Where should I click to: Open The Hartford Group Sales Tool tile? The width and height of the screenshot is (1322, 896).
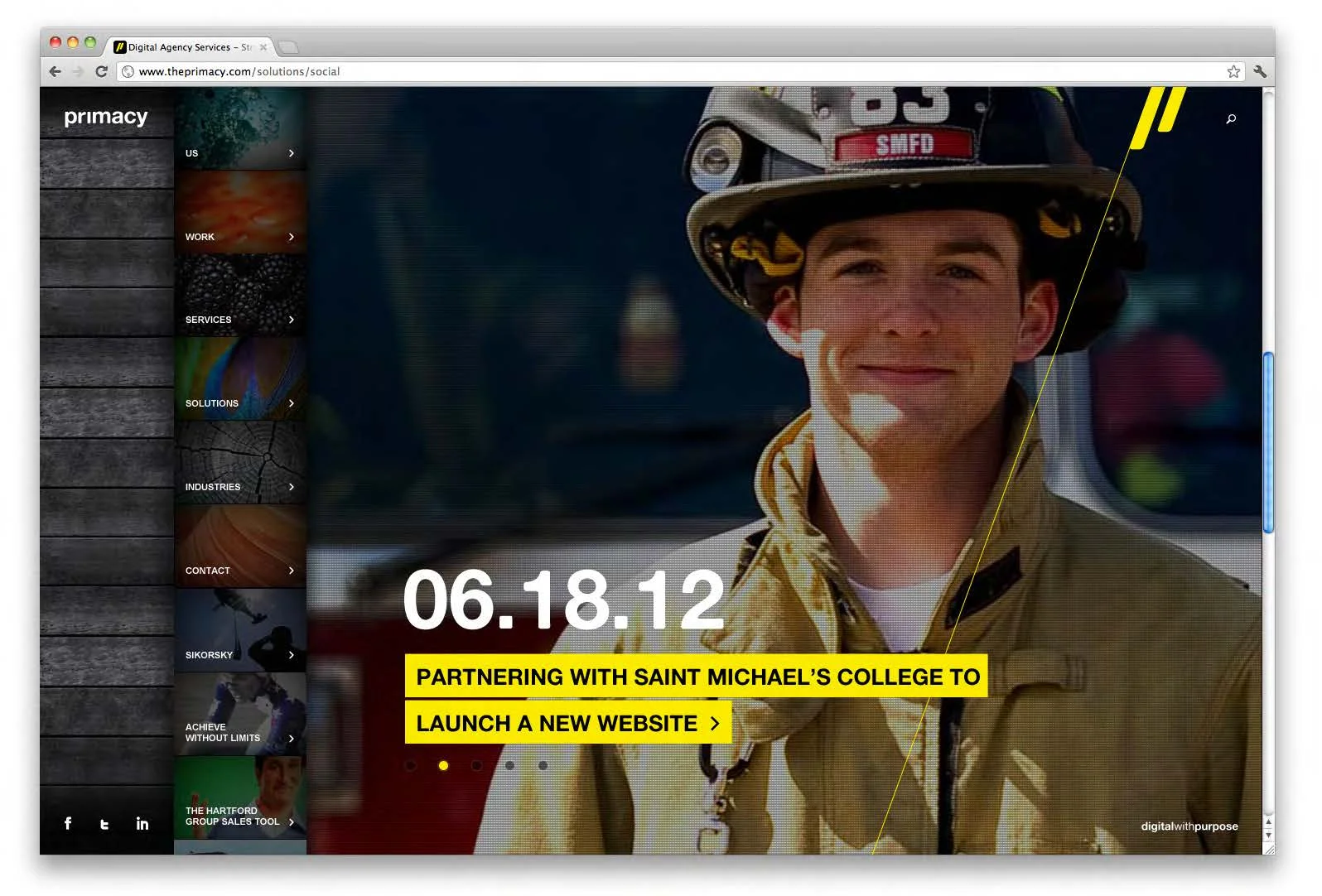click(240, 797)
